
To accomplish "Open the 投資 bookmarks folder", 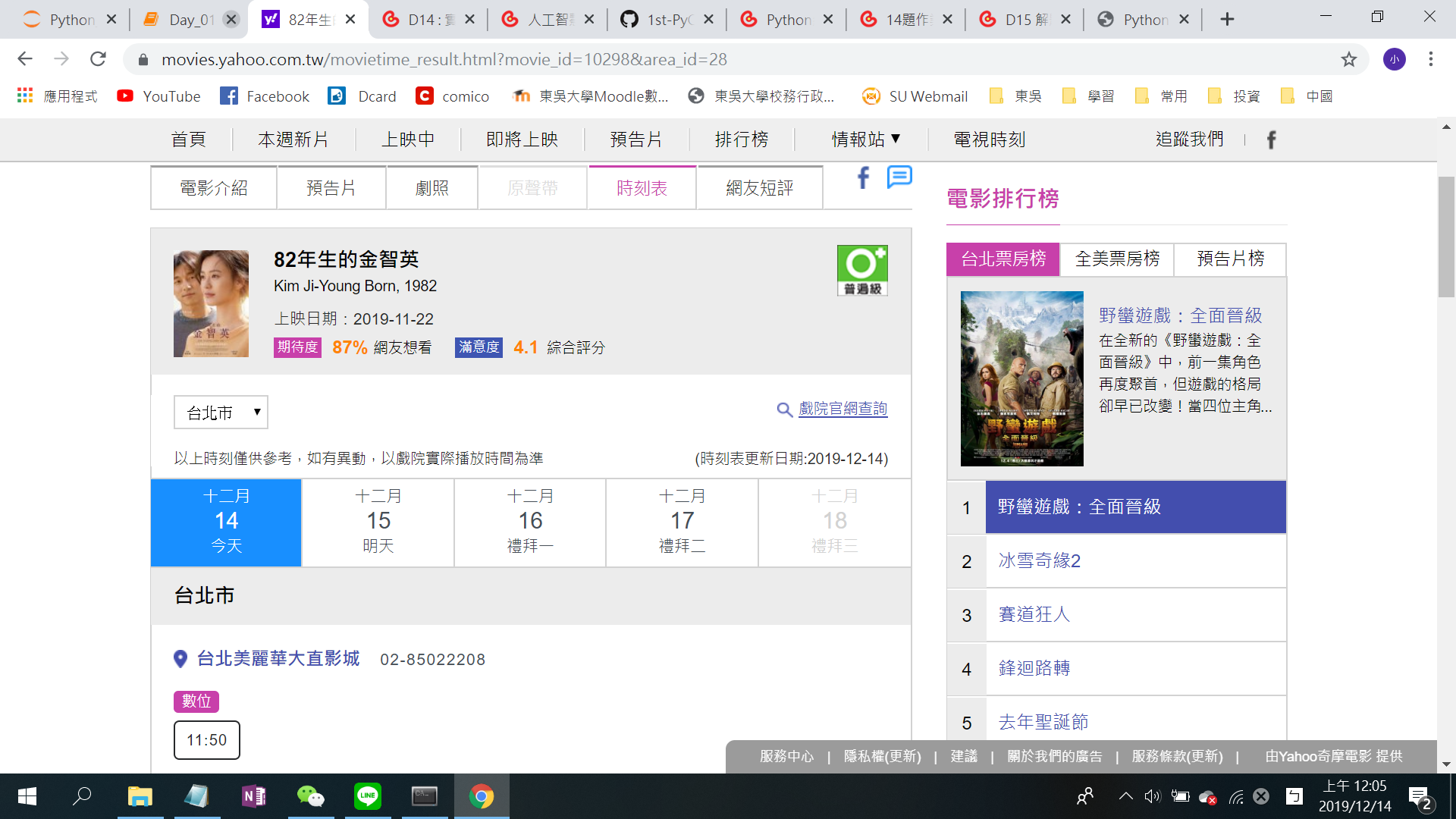I will pyautogui.click(x=1235, y=96).
